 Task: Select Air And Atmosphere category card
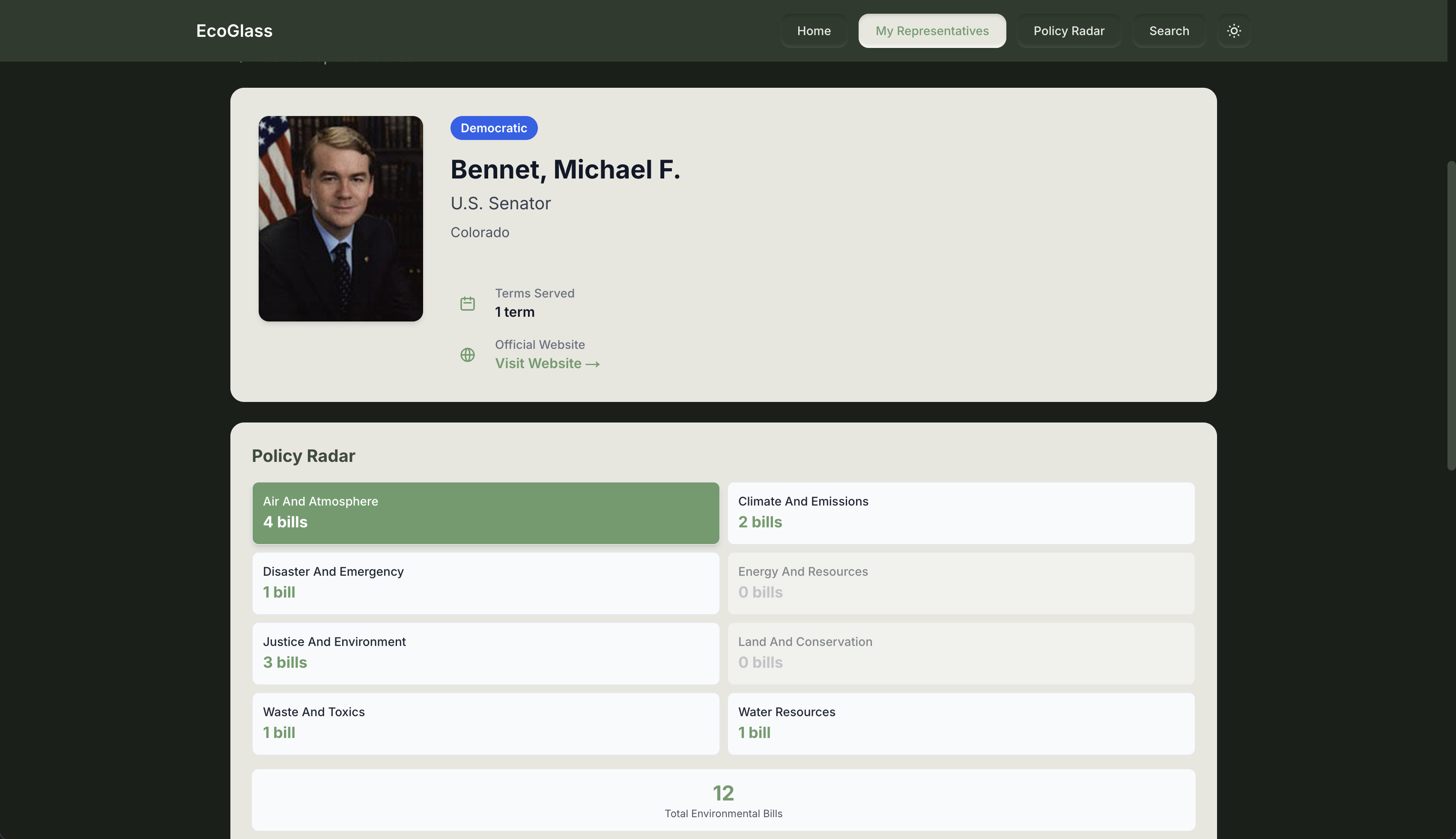click(x=485, y=512)
